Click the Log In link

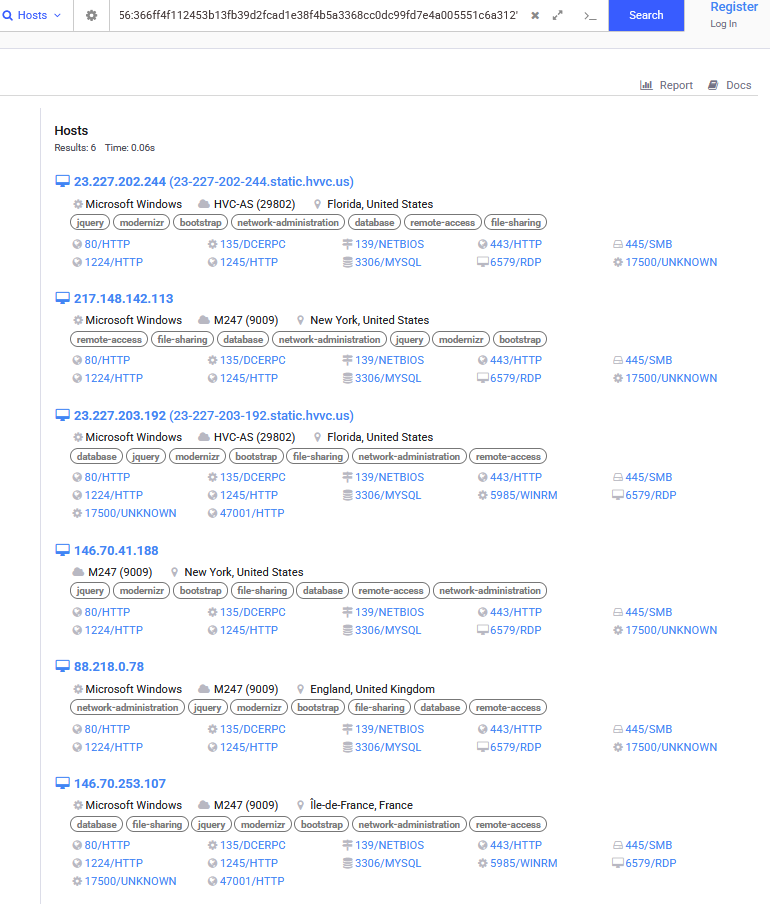[723, 24]
